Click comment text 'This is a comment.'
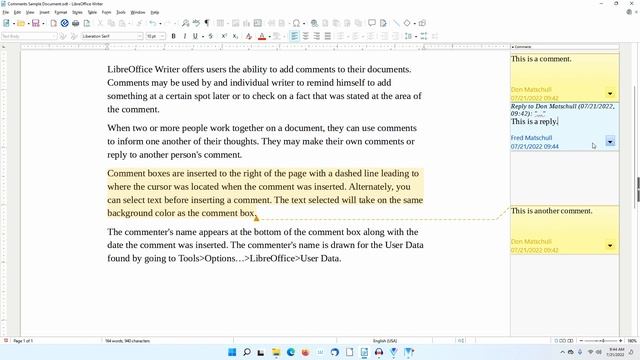640x360 pixels. tap(541, 59)
